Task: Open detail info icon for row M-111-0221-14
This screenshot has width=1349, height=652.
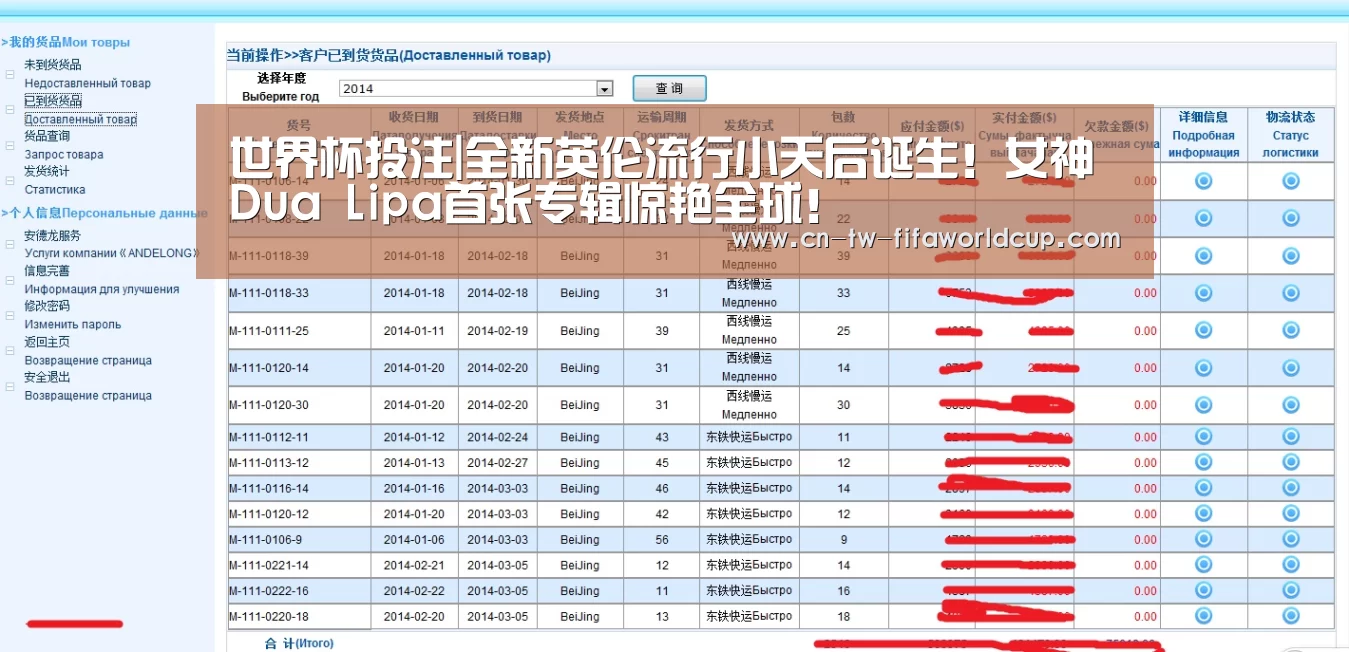Action: 1204,565
